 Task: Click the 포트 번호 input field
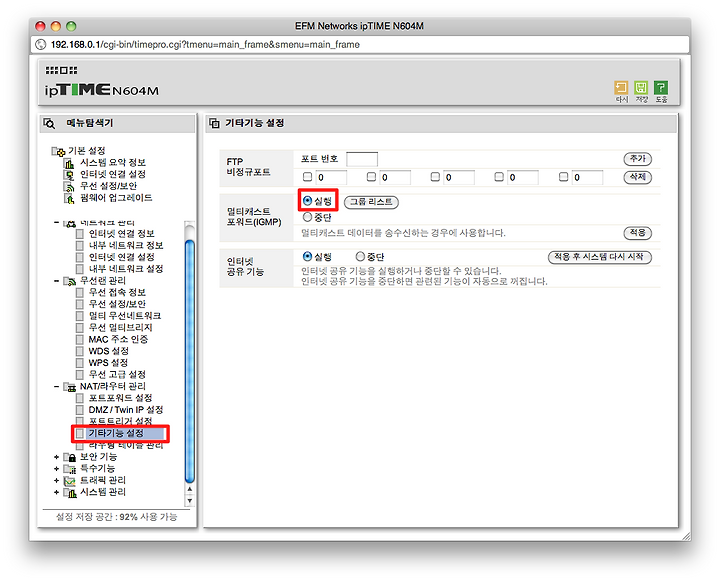click(x=362, y=159)
